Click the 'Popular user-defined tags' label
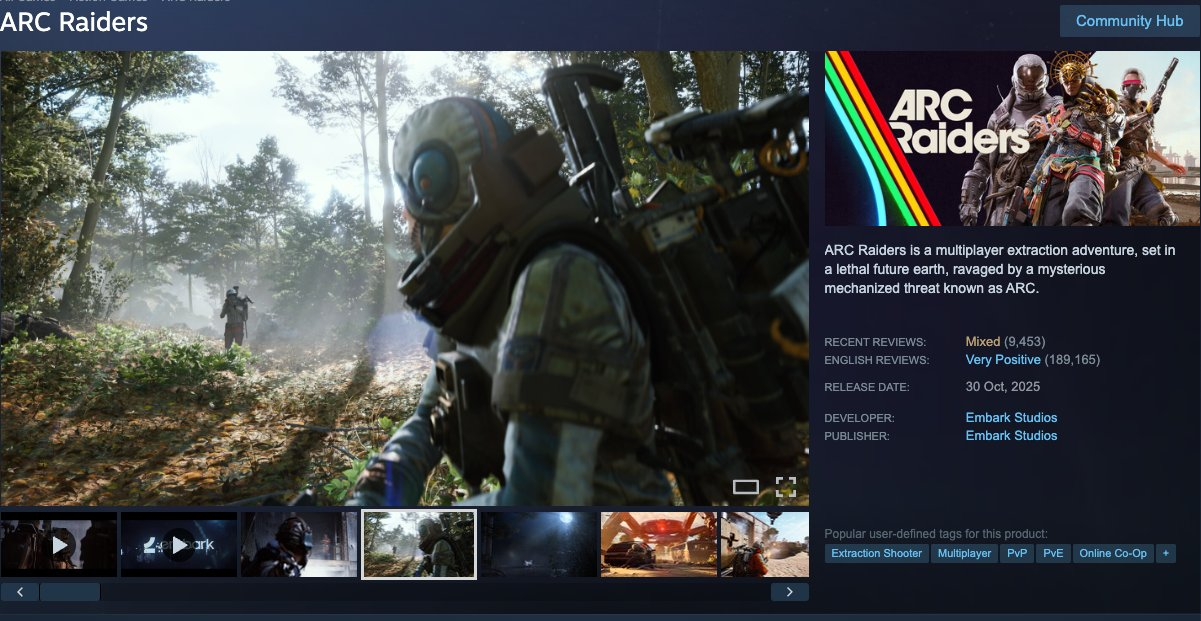 click(936, 534)
